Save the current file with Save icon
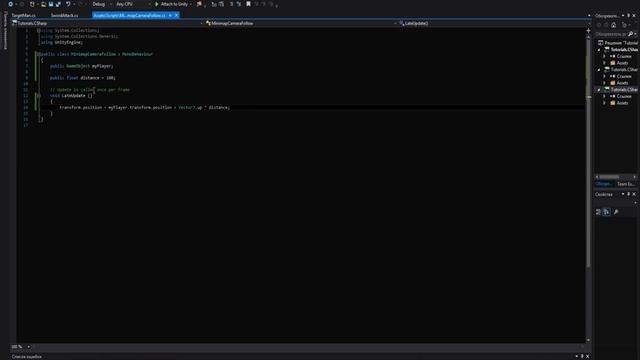640x360 pixels. pyautogui.click(x=51, y=4)
